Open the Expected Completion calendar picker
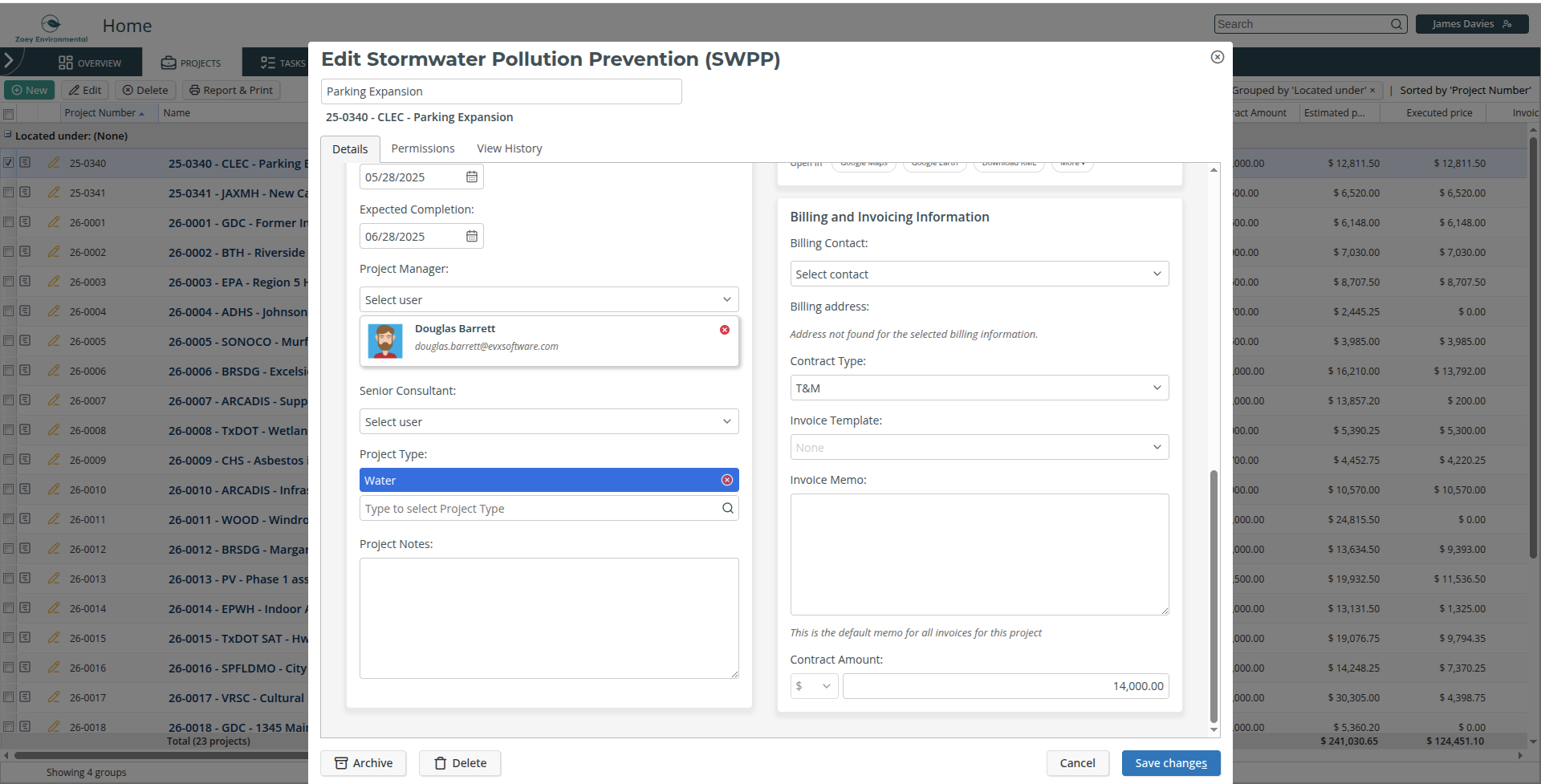The image size is (1541, 784). coord(472,237)
